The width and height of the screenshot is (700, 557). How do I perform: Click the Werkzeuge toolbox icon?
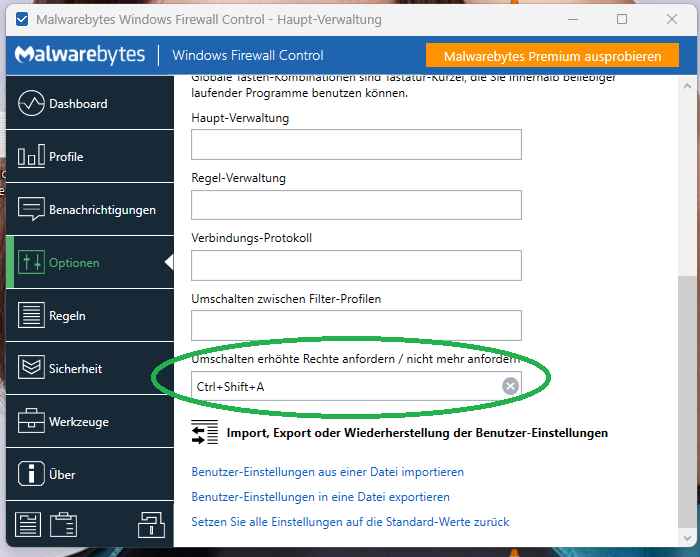tap(31, 420)
